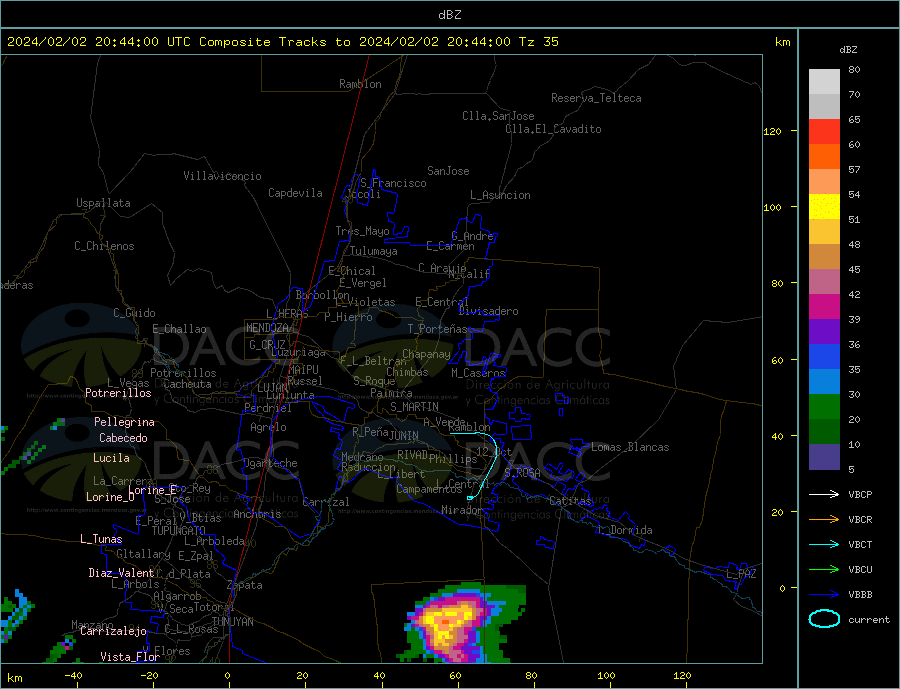Click the Reserva_Telteca label

pos(596,98)
